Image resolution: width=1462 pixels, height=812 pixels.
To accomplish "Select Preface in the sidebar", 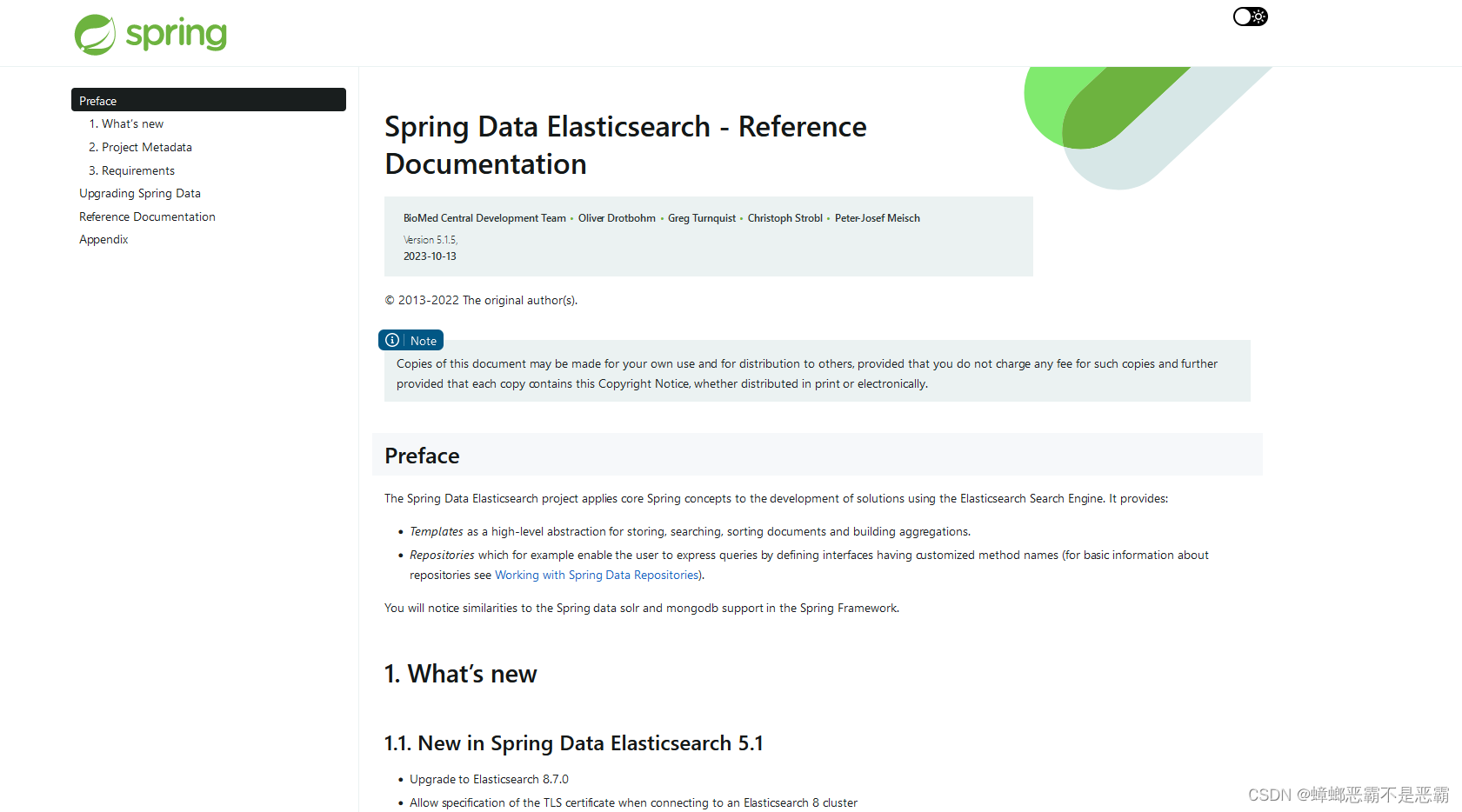I will [x=209, y=100].
